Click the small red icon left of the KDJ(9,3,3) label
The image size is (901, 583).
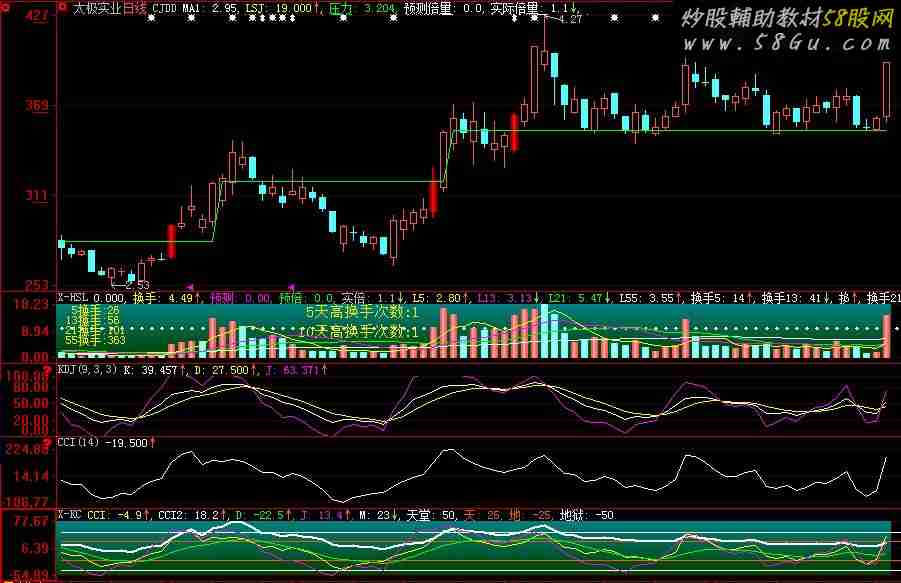48,370
